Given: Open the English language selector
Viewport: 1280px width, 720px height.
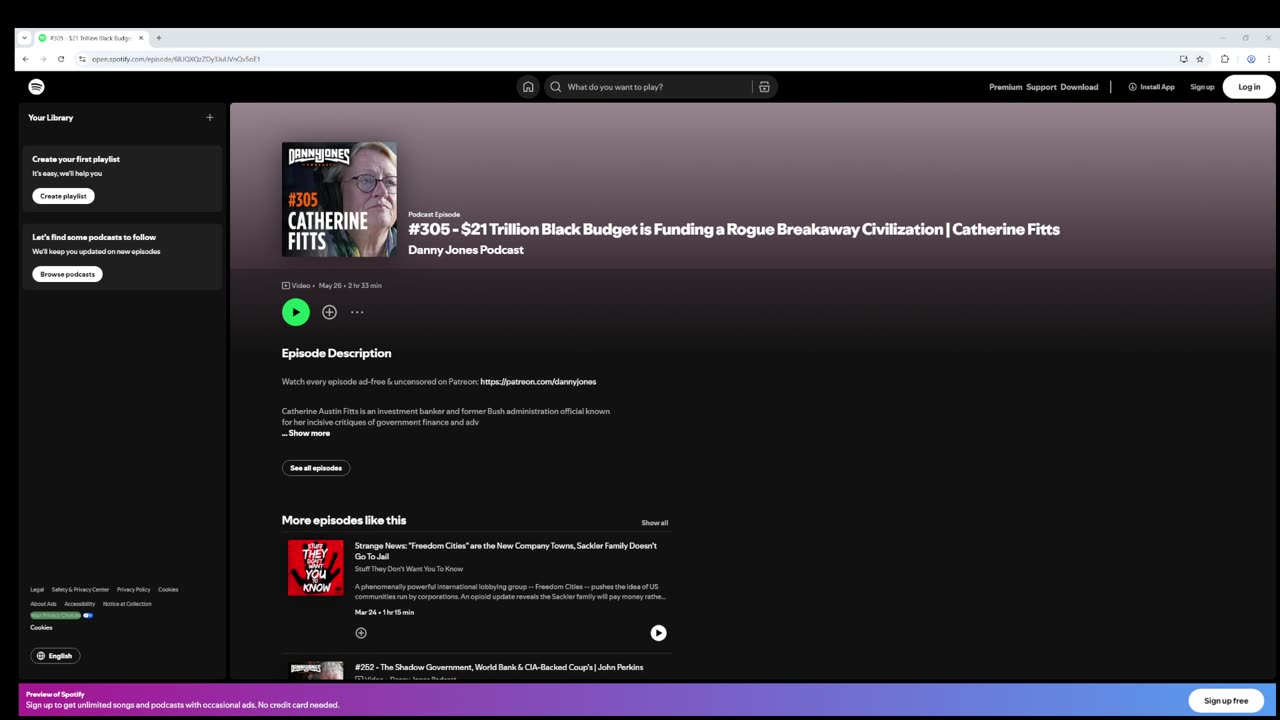Looking at the screenshot, I should coord(55,656).
